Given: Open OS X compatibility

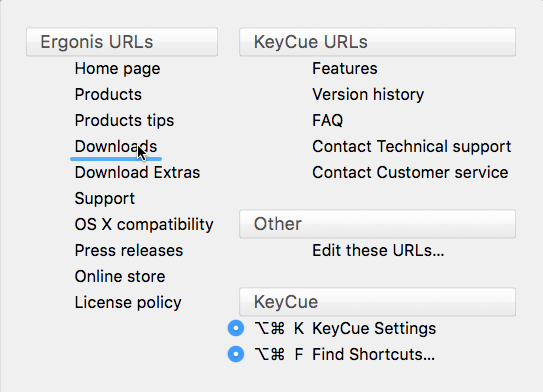Looking at the screenshot, I should pos(144,224).
